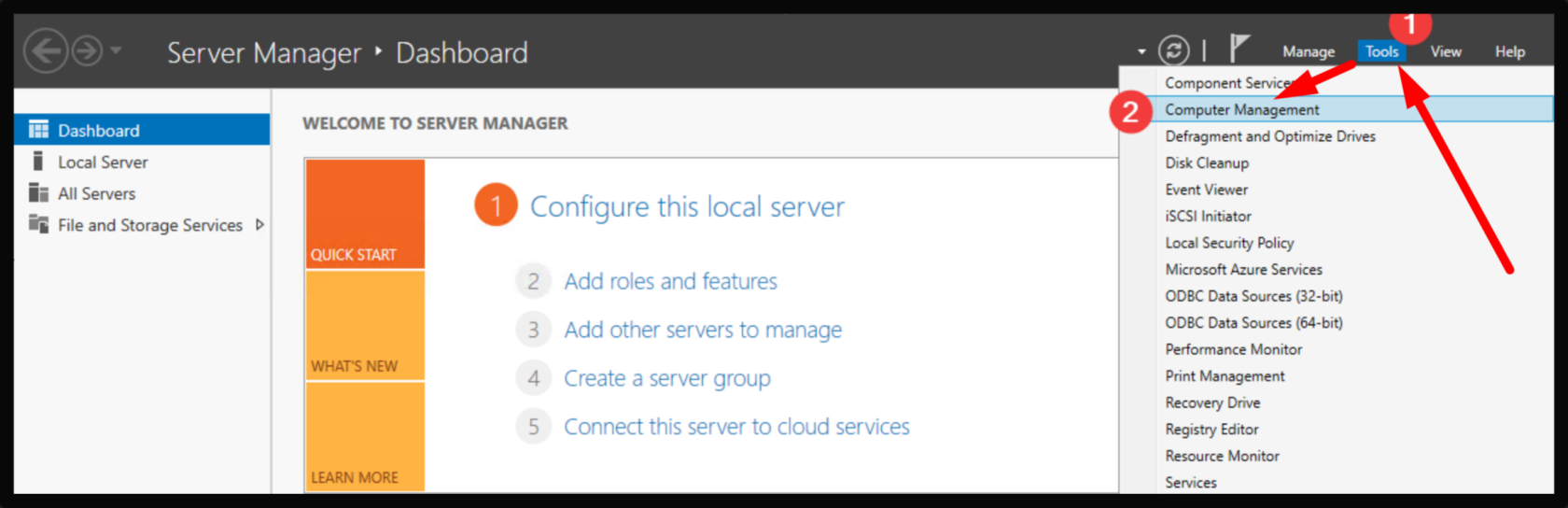Click Add other servers to manage
The height and width of the screenshot is (508, 1568).
pos(703,330)
